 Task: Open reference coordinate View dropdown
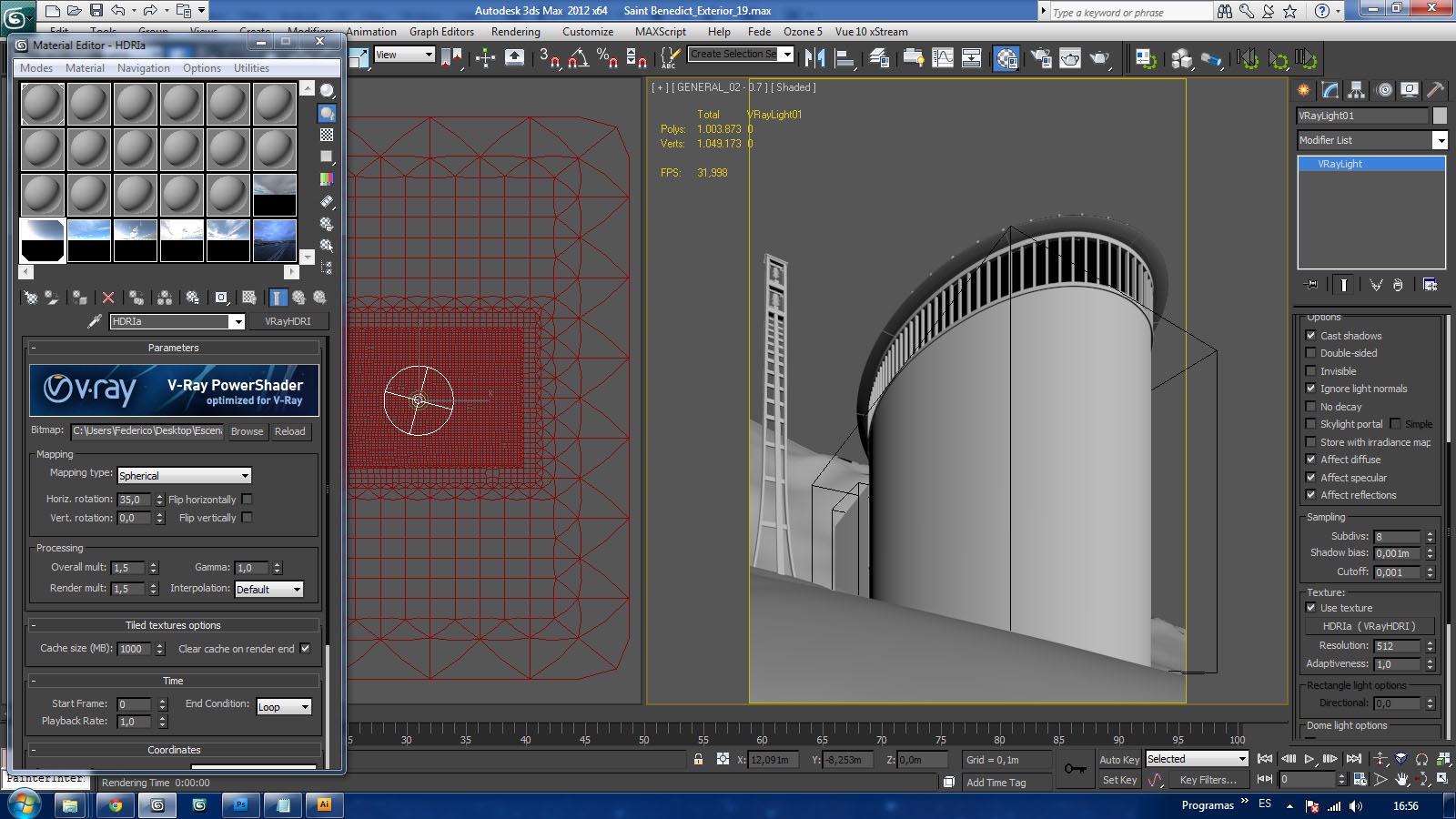pyautogui.click(x=404, y=55)
